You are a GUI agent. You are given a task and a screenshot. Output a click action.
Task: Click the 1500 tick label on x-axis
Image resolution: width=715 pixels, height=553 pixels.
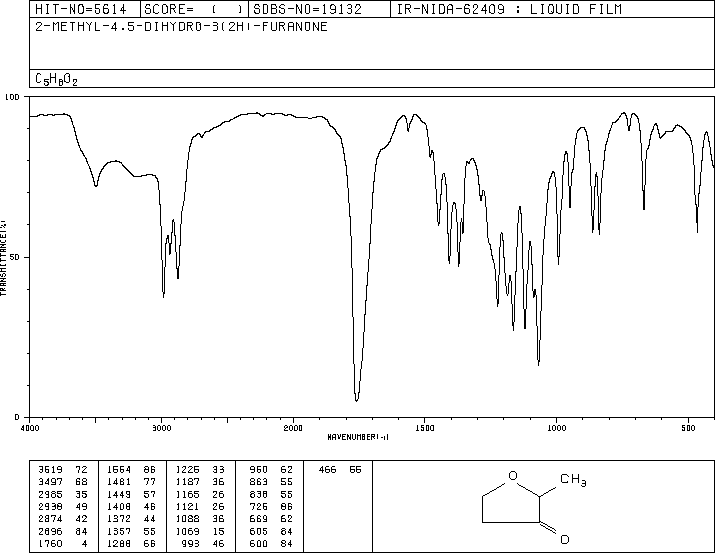[x=425, y=428]
